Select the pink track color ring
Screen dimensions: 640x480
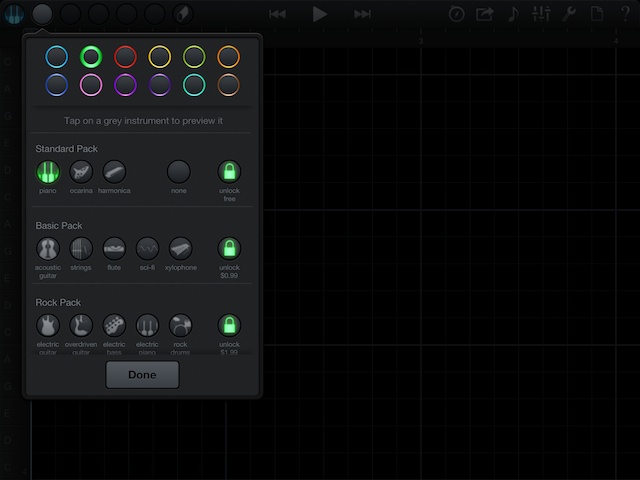coord(91,85)
